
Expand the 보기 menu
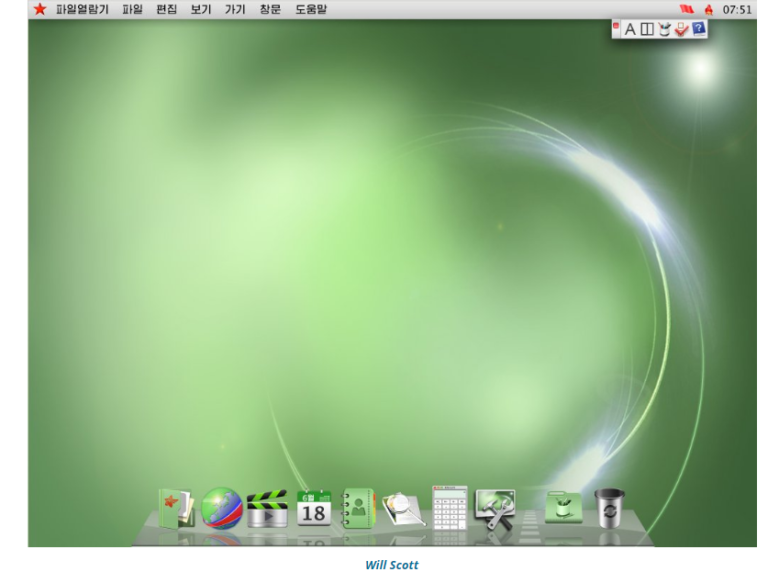pos(200,9)
